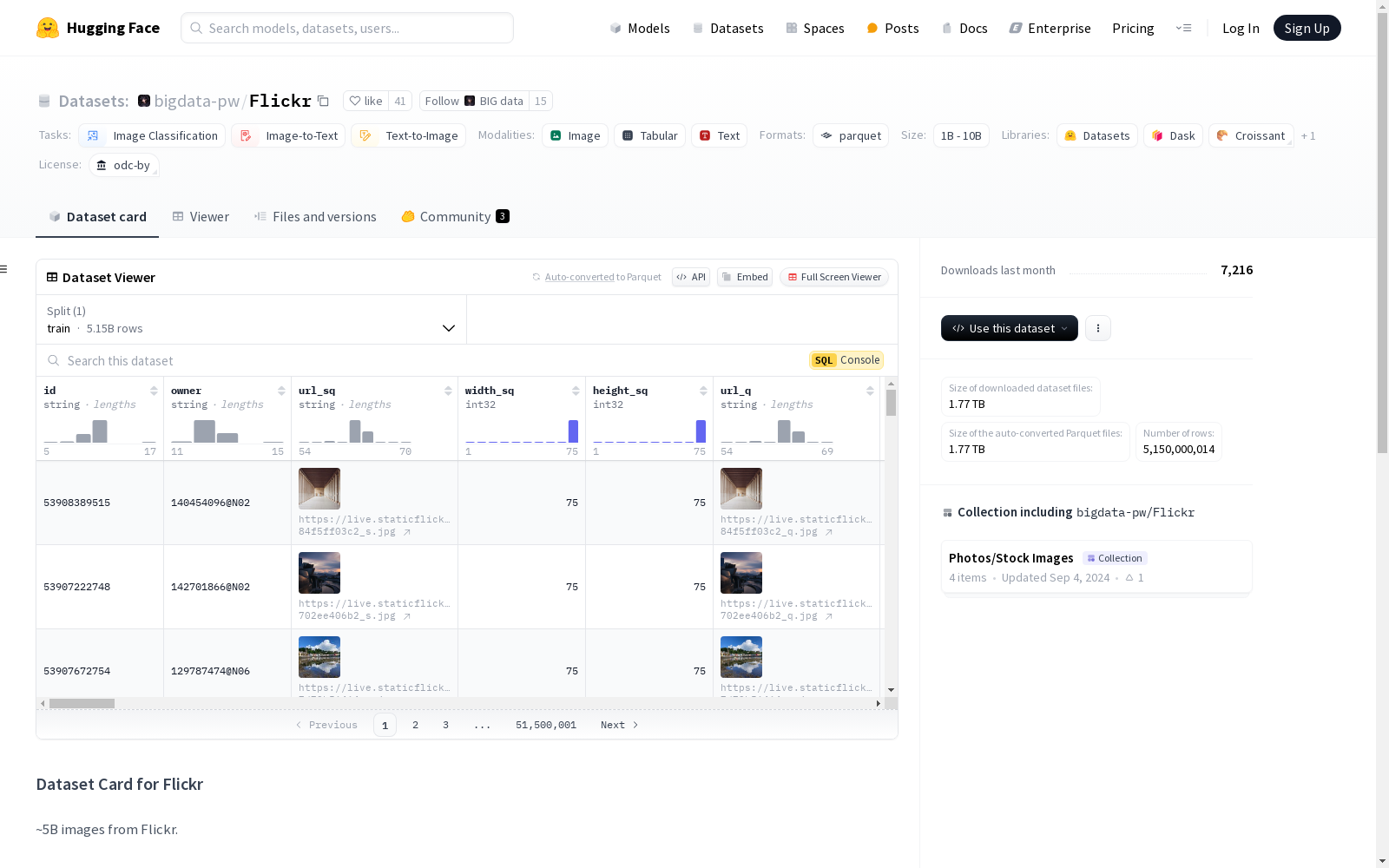The image size is (1389, 868).
Task: Sort by the width_sq column
Action: coord(576,391)
